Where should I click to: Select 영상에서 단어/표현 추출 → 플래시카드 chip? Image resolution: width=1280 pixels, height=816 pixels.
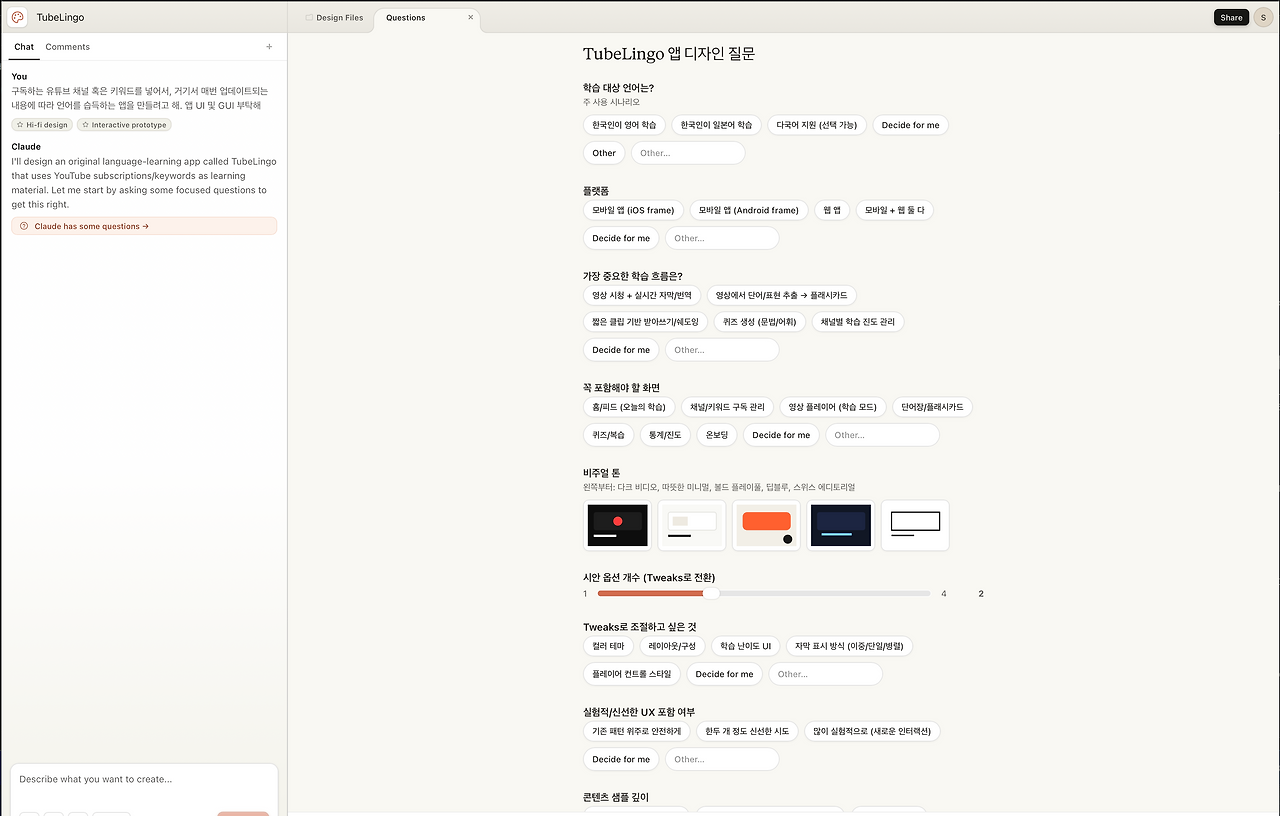coord(781,295)
